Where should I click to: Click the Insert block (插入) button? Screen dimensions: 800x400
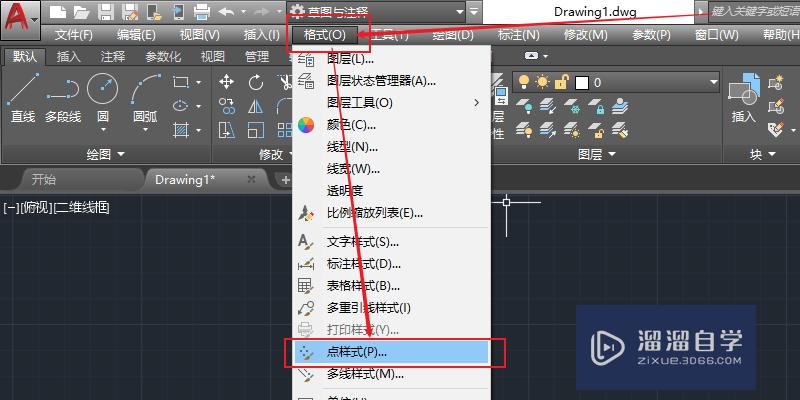pos(743,98)
